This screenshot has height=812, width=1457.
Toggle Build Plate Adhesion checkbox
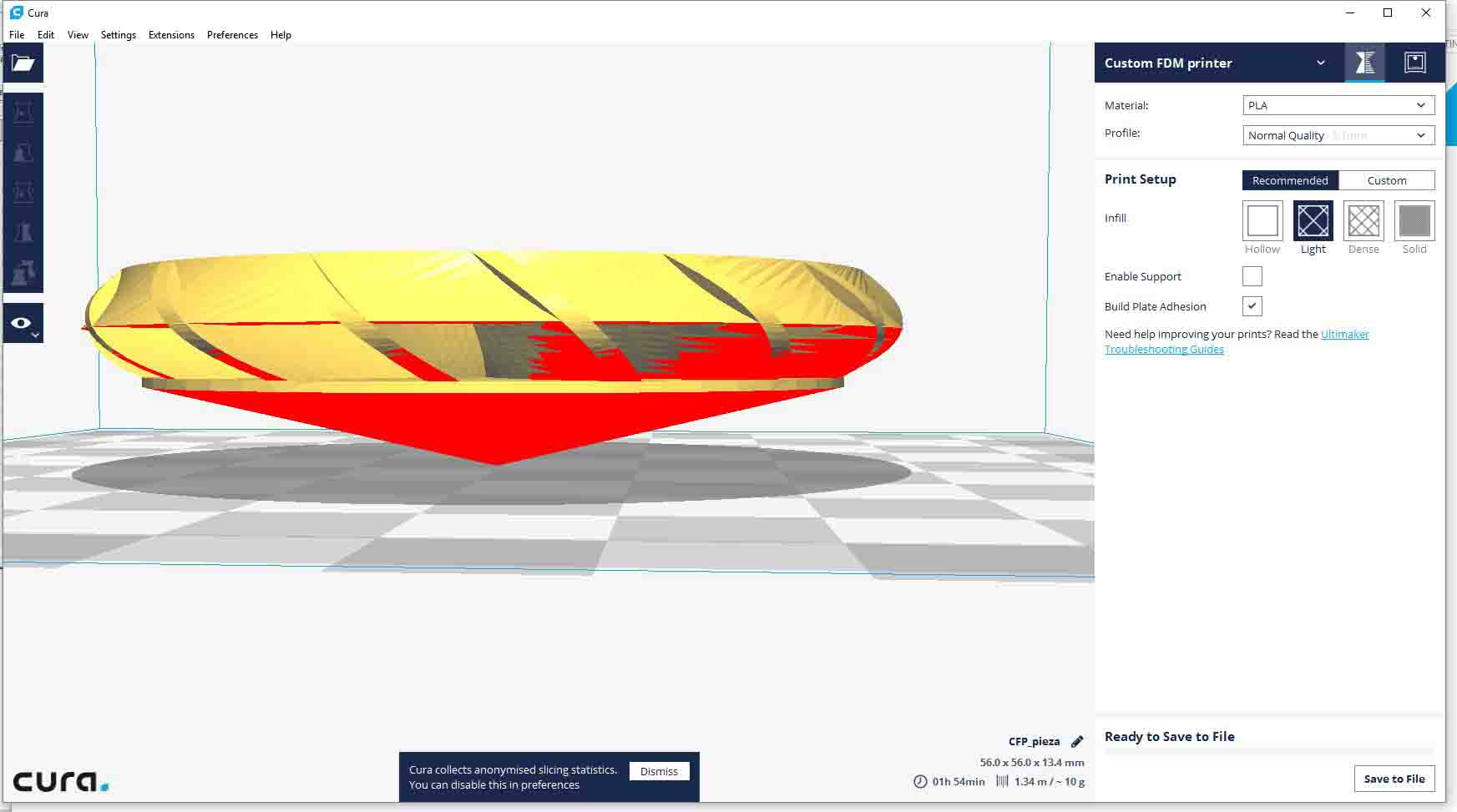point(1252,306)
